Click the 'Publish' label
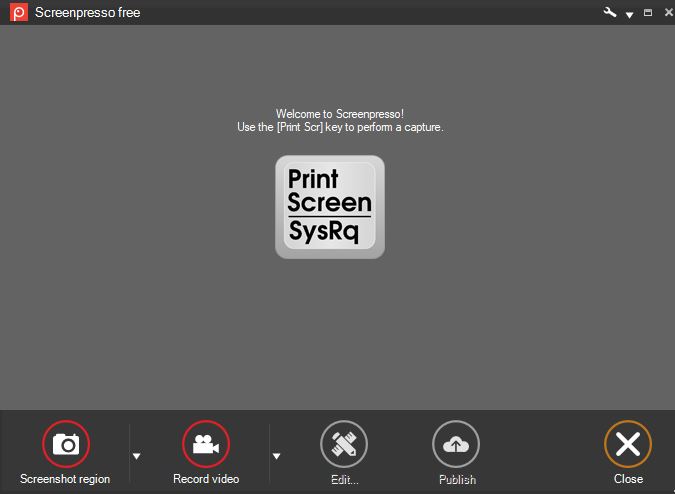Viewport: 675px width, 494px height. coord(457,479)
